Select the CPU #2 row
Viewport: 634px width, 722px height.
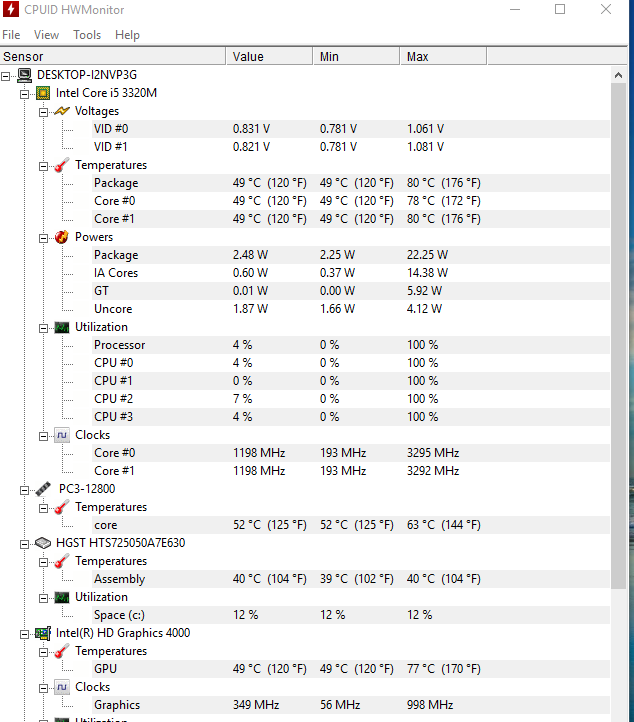[x=351, y=399]
